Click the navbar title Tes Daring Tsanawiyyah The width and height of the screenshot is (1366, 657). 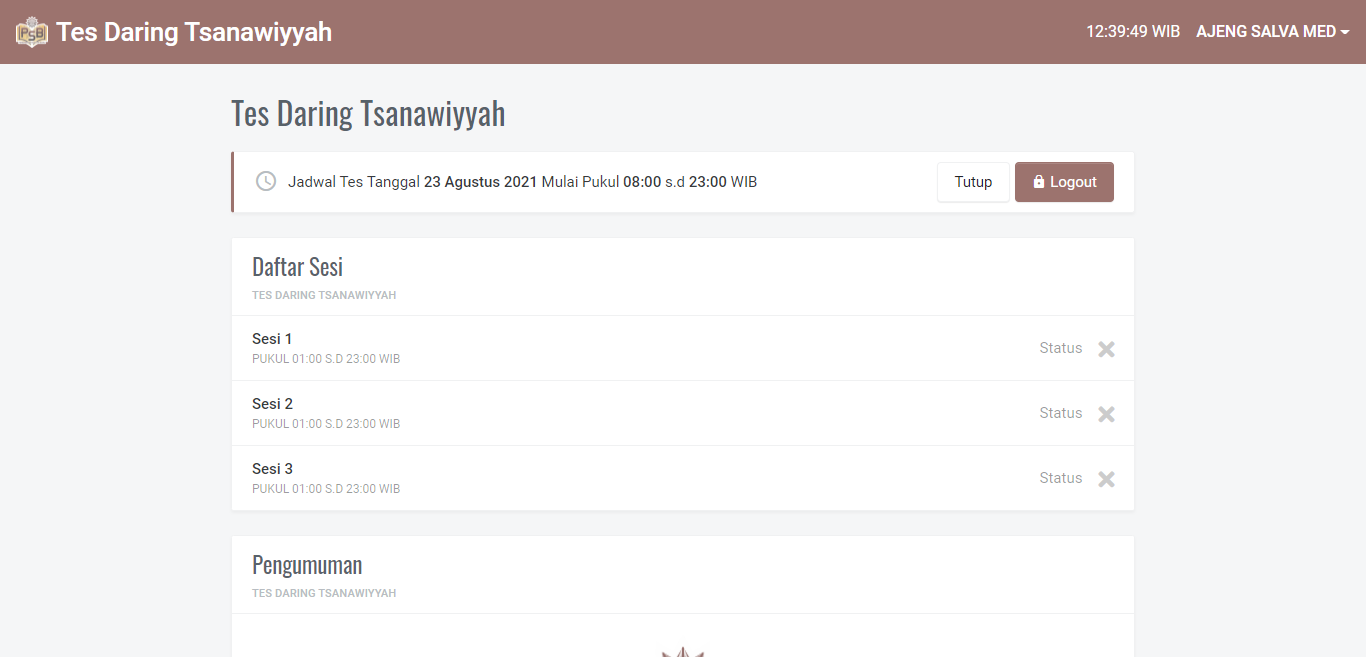pos(194,32)
